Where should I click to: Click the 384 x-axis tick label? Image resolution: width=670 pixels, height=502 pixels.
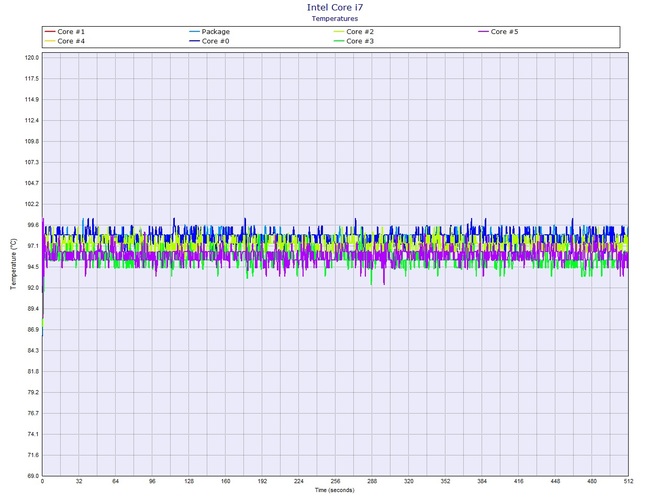(482, 481)
